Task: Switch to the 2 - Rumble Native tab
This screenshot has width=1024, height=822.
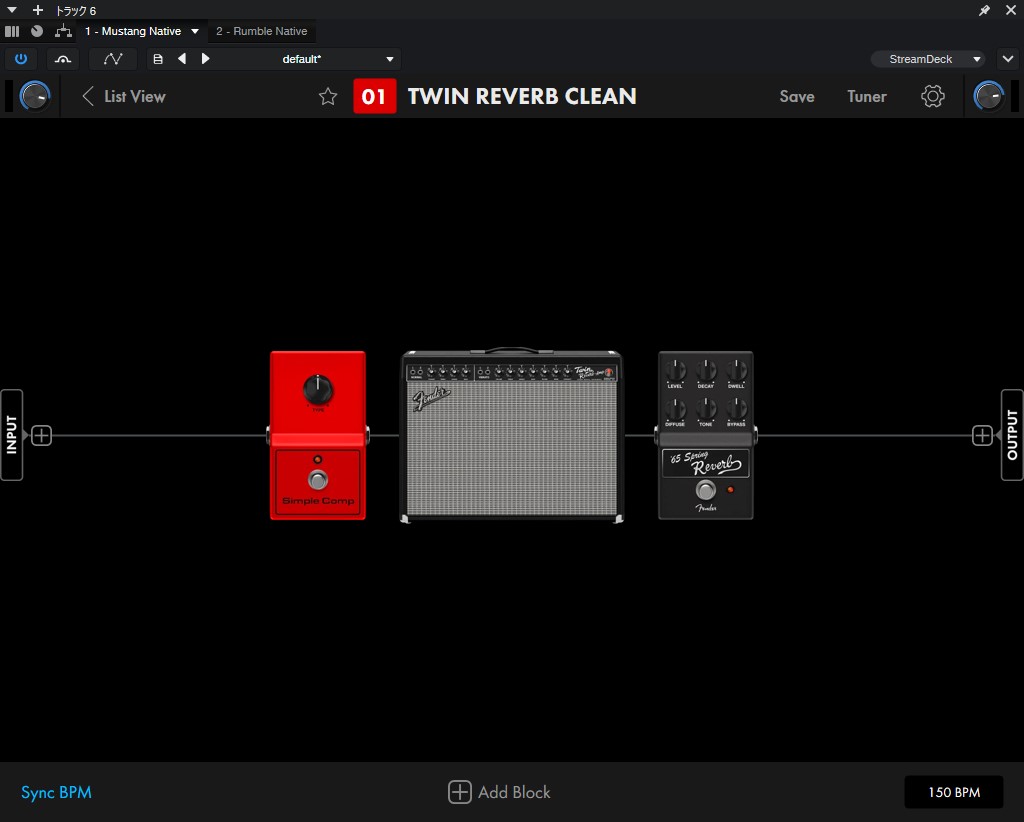Action: [x=262, y=31]
